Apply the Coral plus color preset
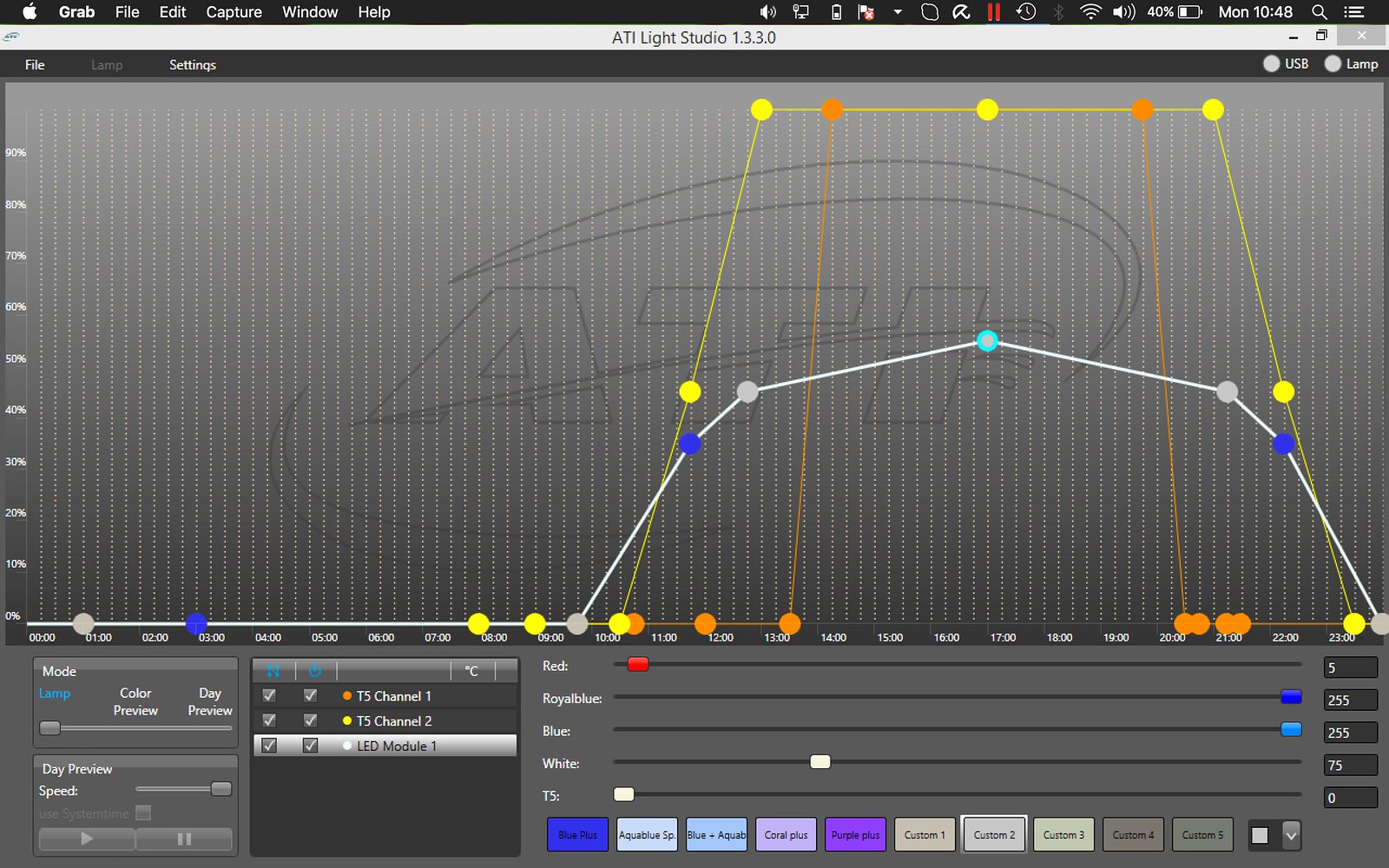The height and width of the screenshot is (868, 1389). (786, 835)
